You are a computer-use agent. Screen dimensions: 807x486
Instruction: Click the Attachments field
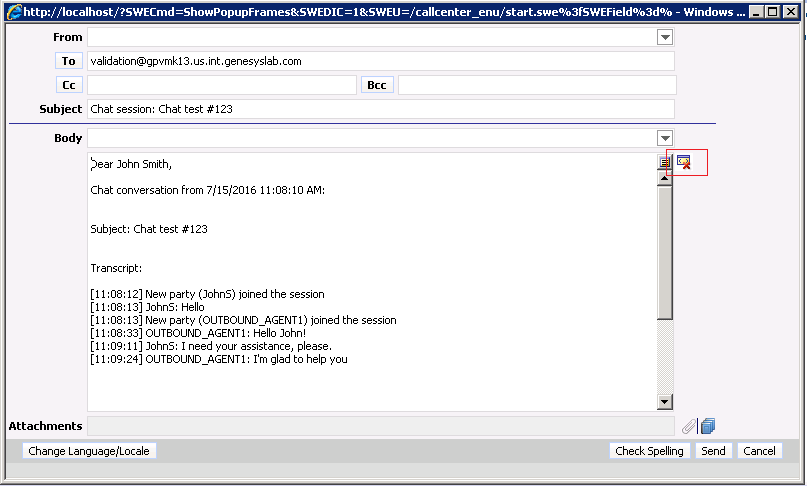[381, 426]
